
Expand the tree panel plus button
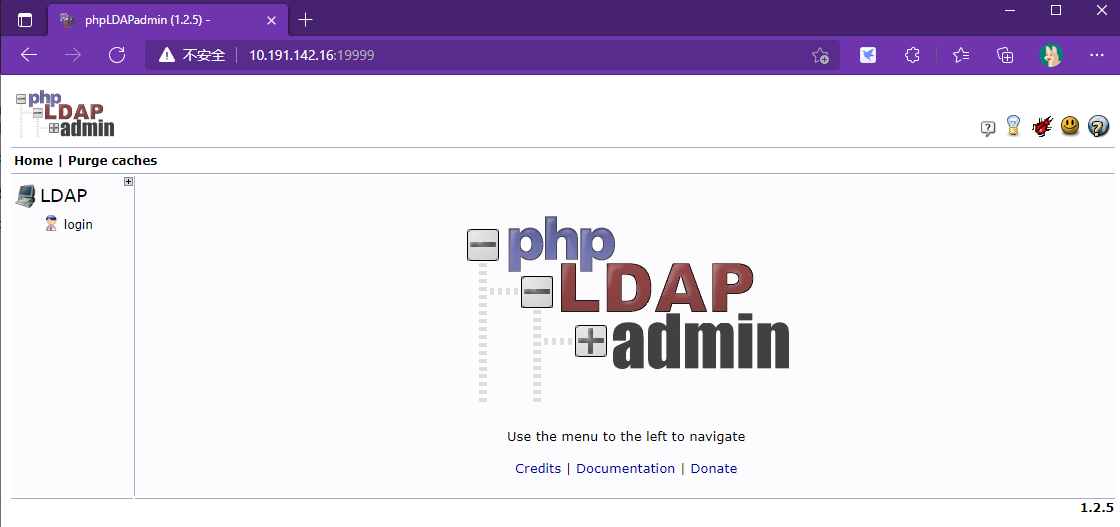click(x=129, y=181)
